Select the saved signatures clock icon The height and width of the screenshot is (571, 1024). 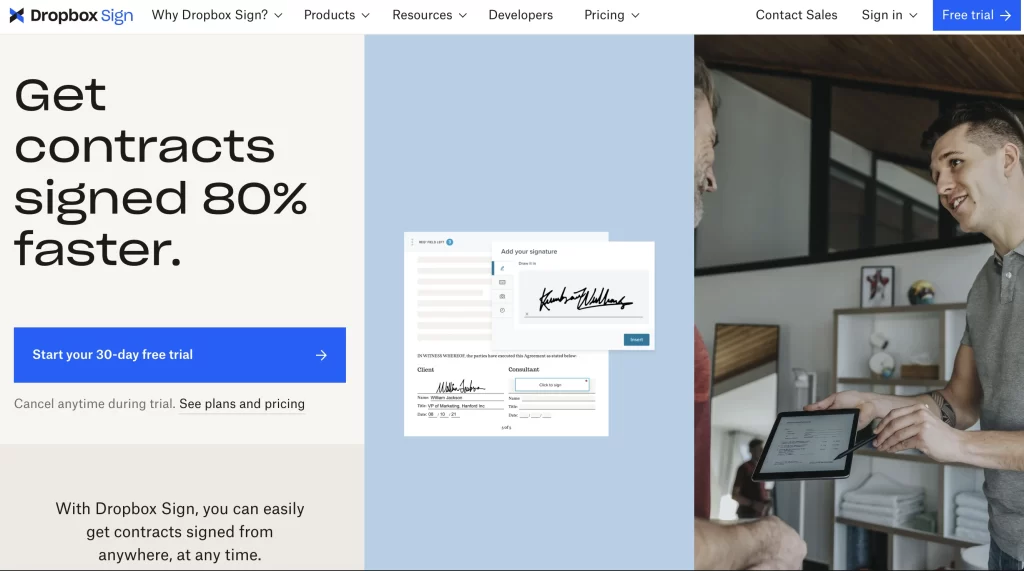point(502,310)
